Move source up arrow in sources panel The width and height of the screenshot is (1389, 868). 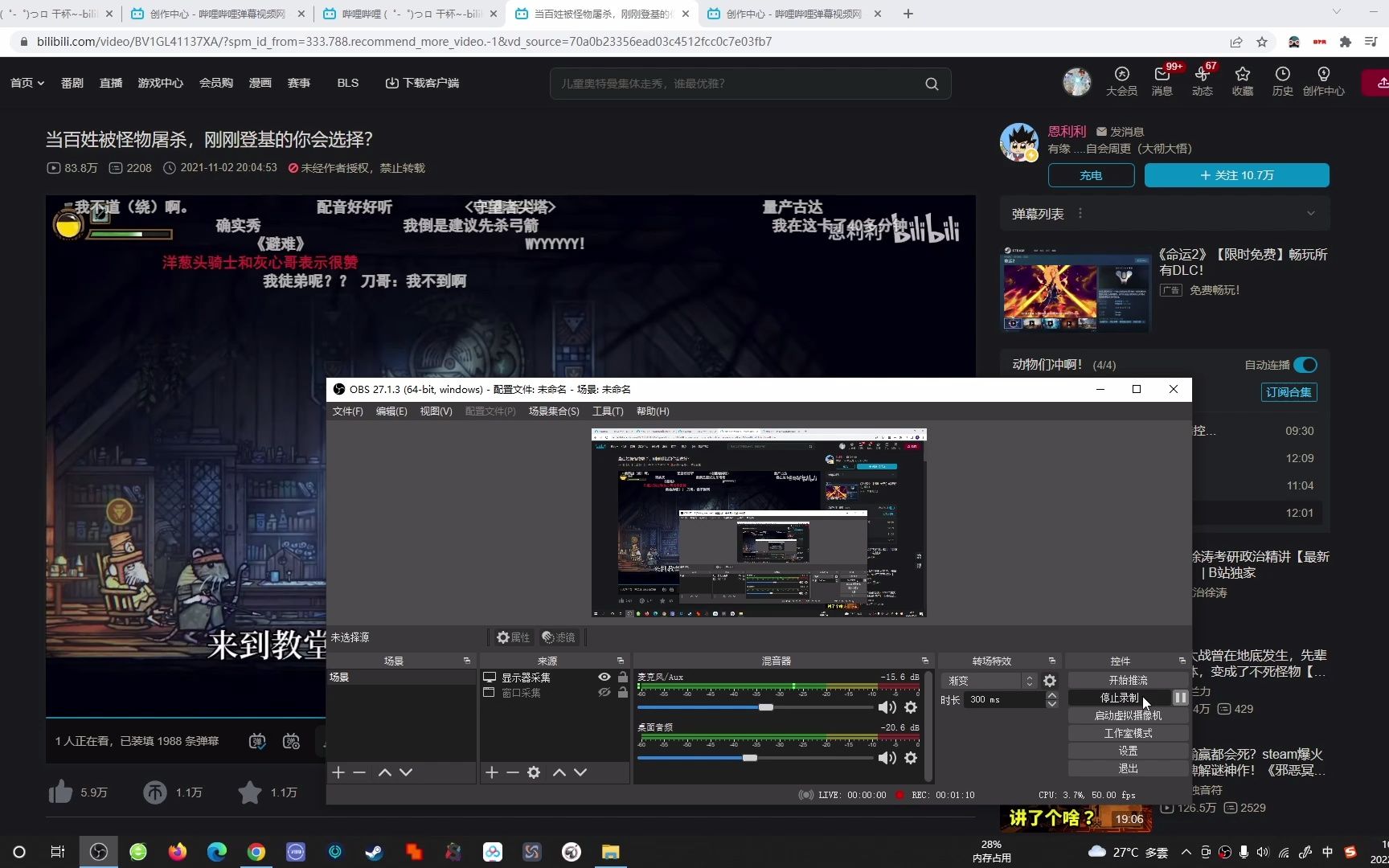point(559,772)
